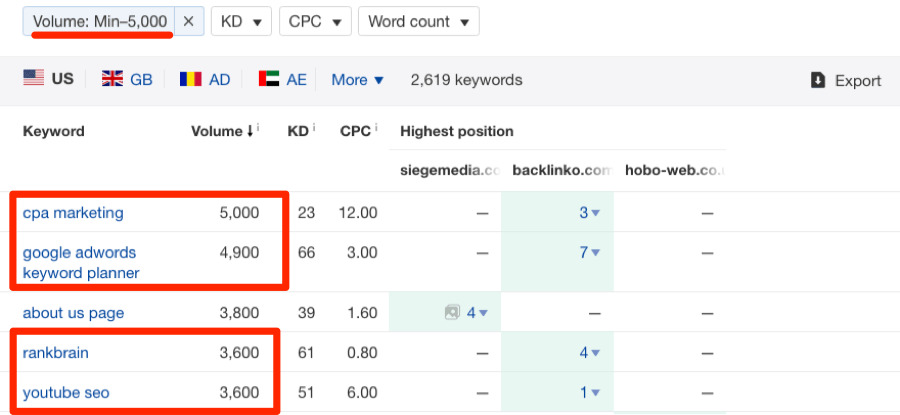900x415 pixels.
Task: Click the Export download icon
Action: (817, 81)
